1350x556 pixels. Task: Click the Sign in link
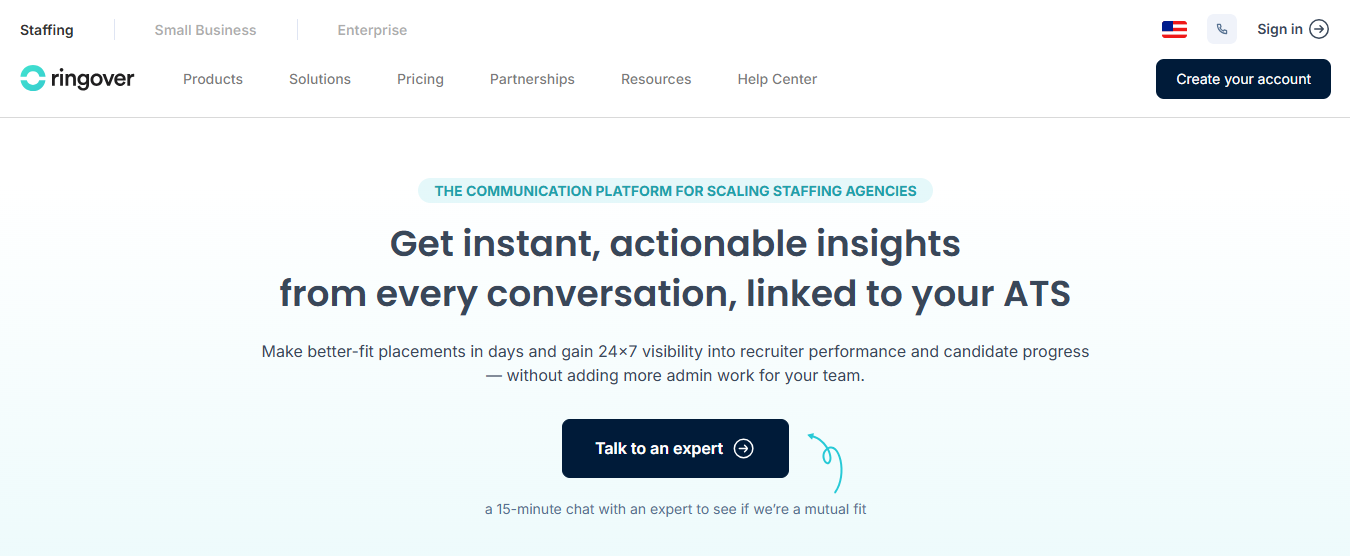(x=1280, y=29)
